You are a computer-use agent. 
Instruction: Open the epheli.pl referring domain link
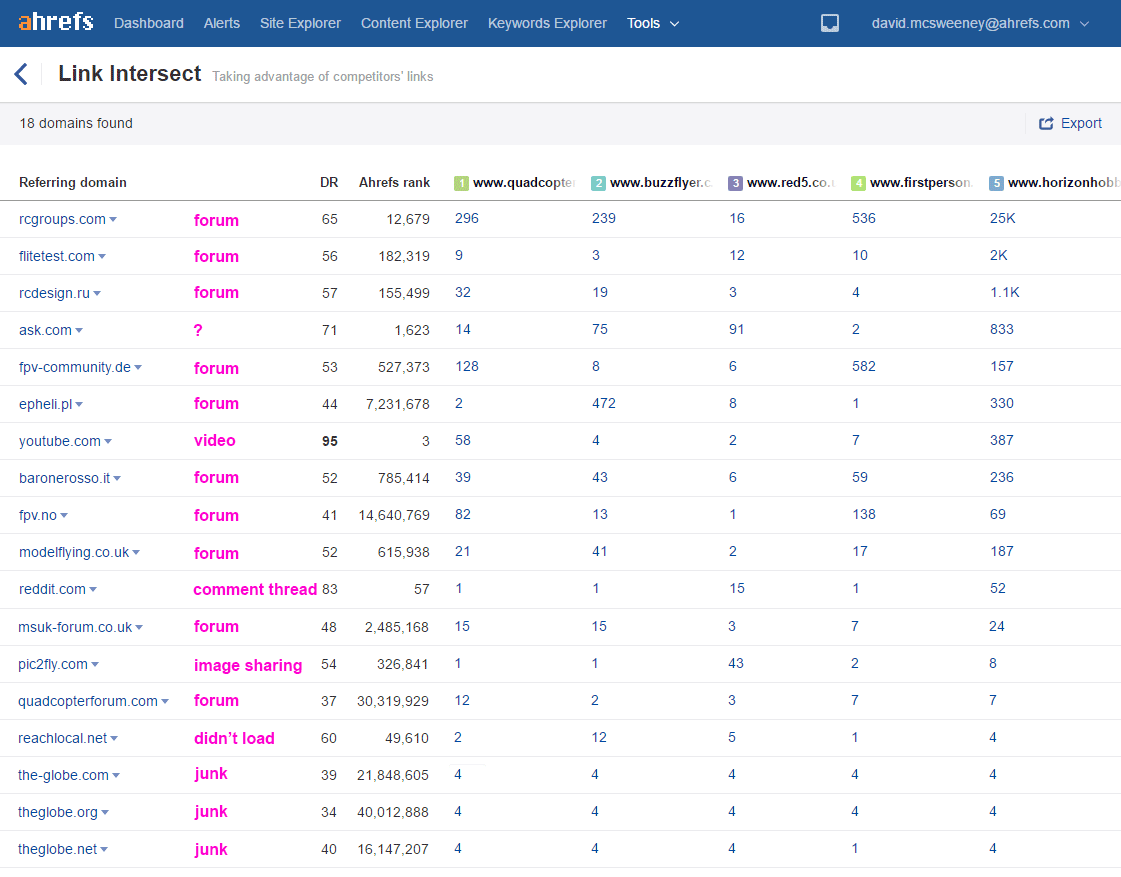pos(46,405)
